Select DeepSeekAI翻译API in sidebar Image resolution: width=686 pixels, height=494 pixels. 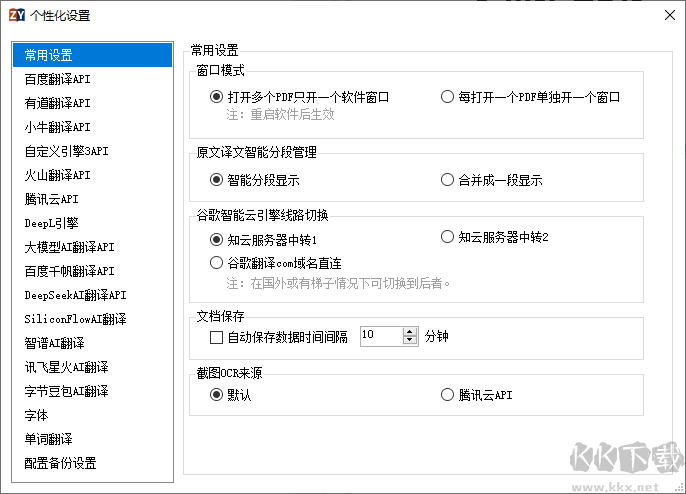(93, 295)
